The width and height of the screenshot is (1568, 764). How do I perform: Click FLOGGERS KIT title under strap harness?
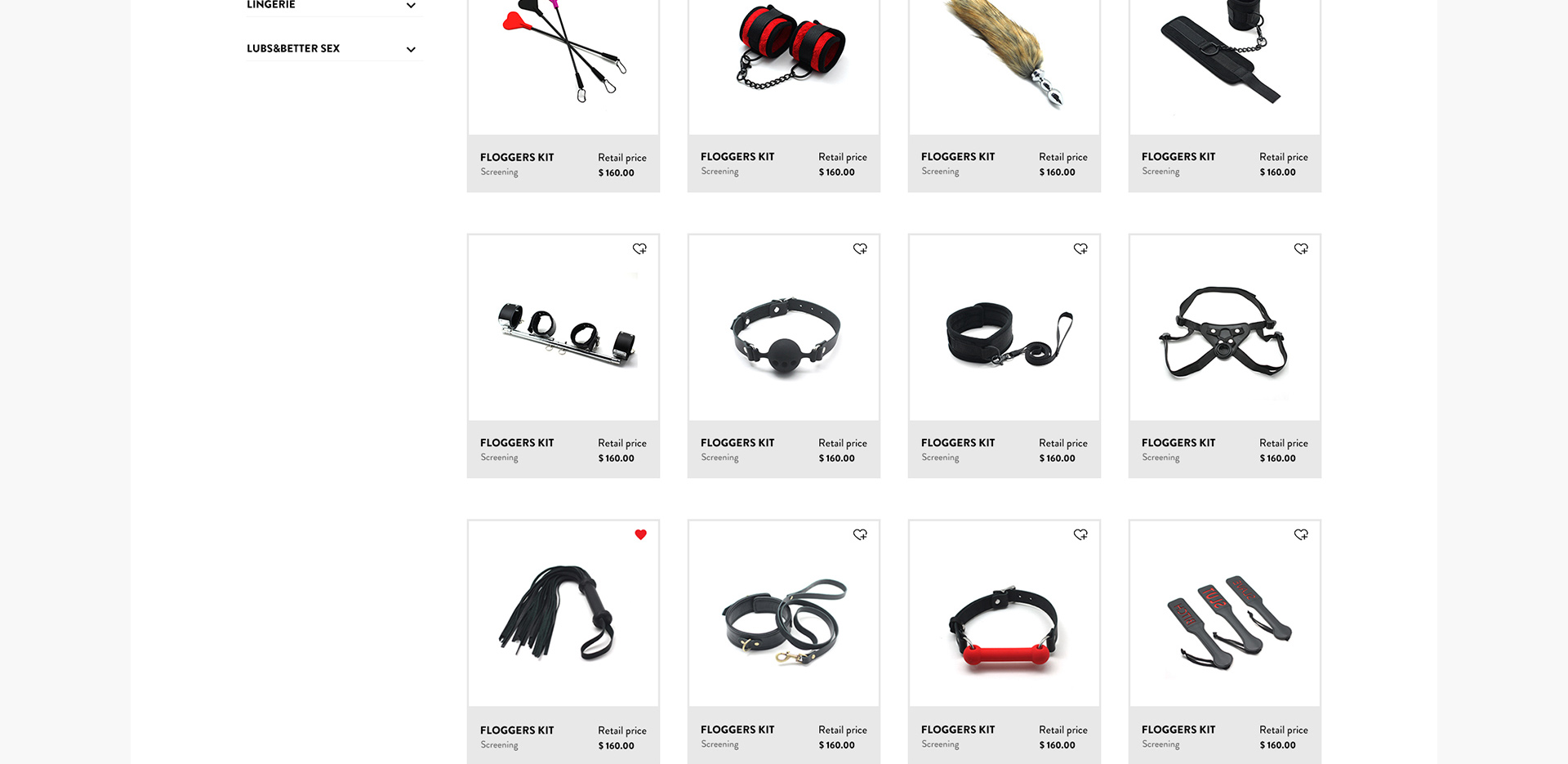1178,443
